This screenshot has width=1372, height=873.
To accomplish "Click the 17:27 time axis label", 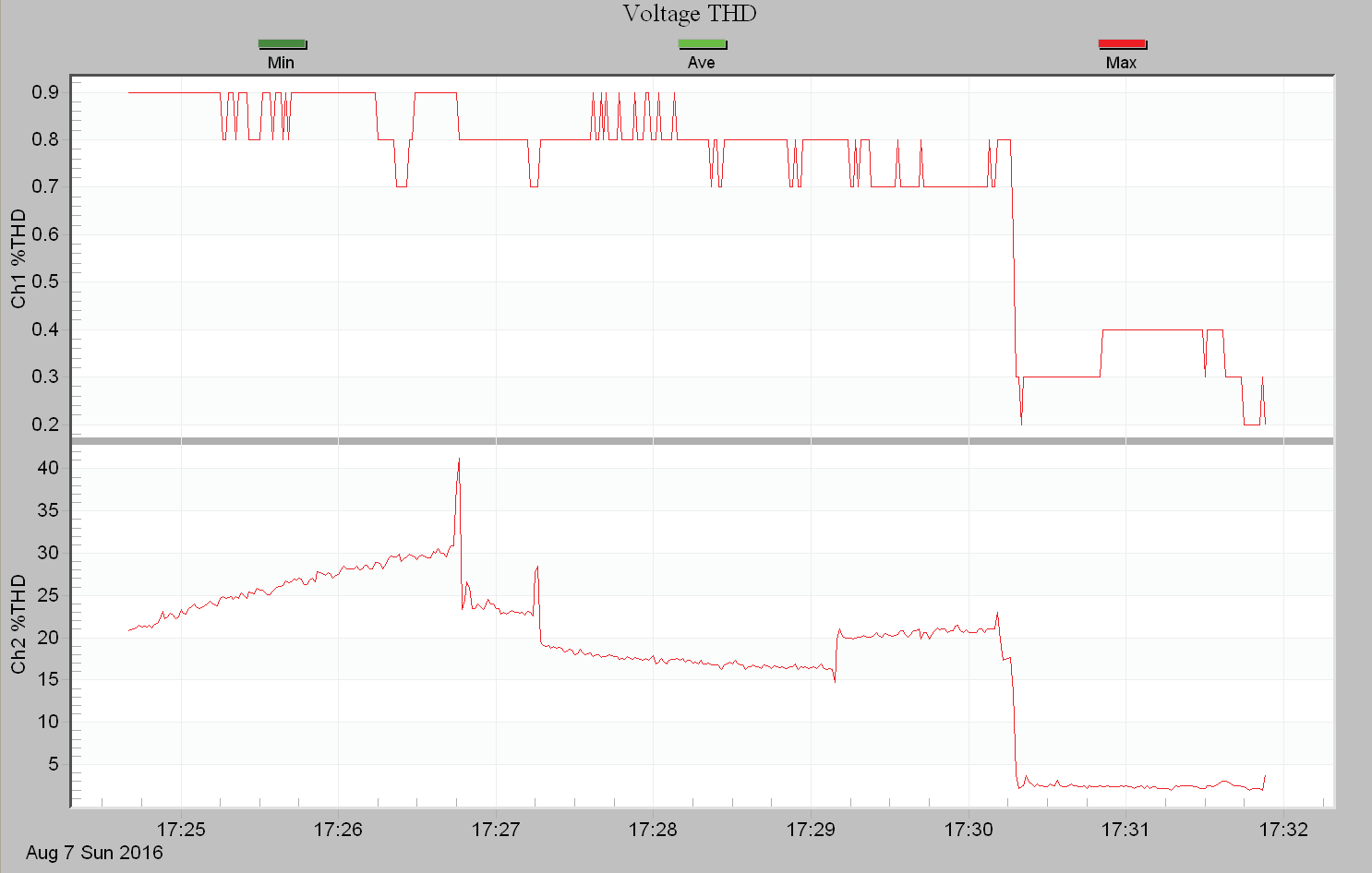I will point(496,830).
